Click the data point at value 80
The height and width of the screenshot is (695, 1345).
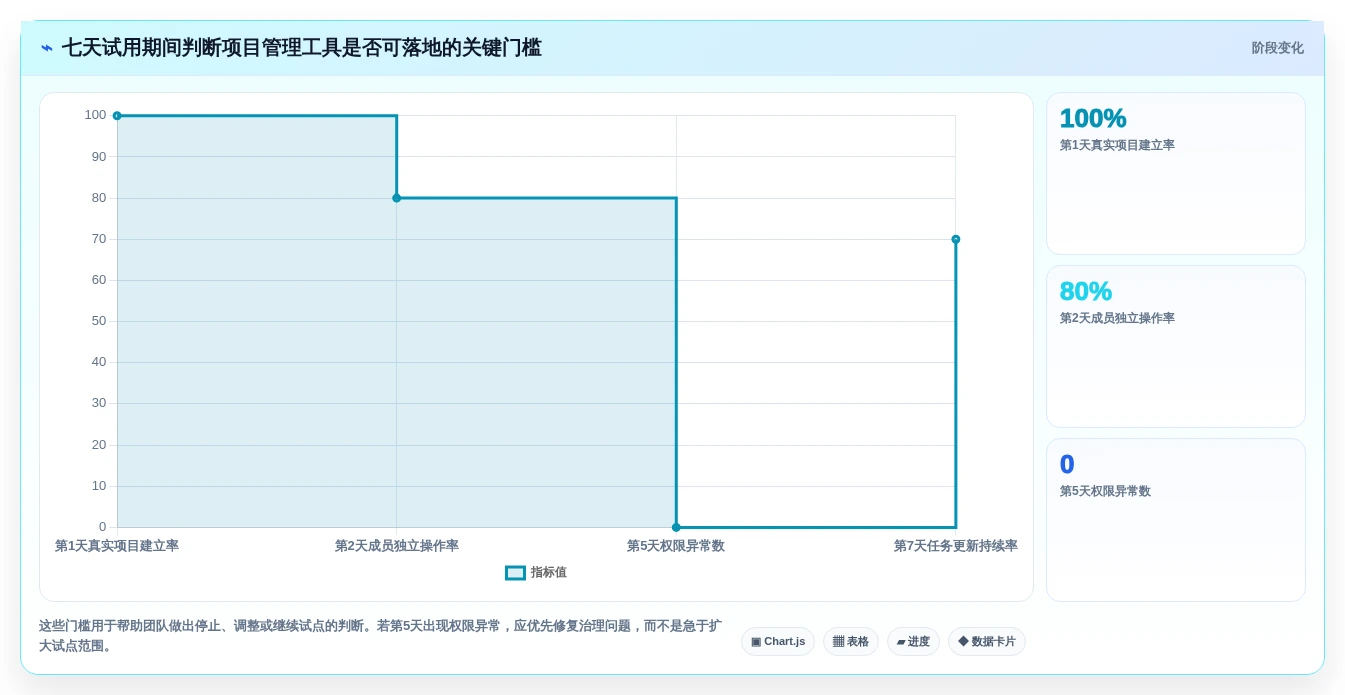[x=397, y=198]
